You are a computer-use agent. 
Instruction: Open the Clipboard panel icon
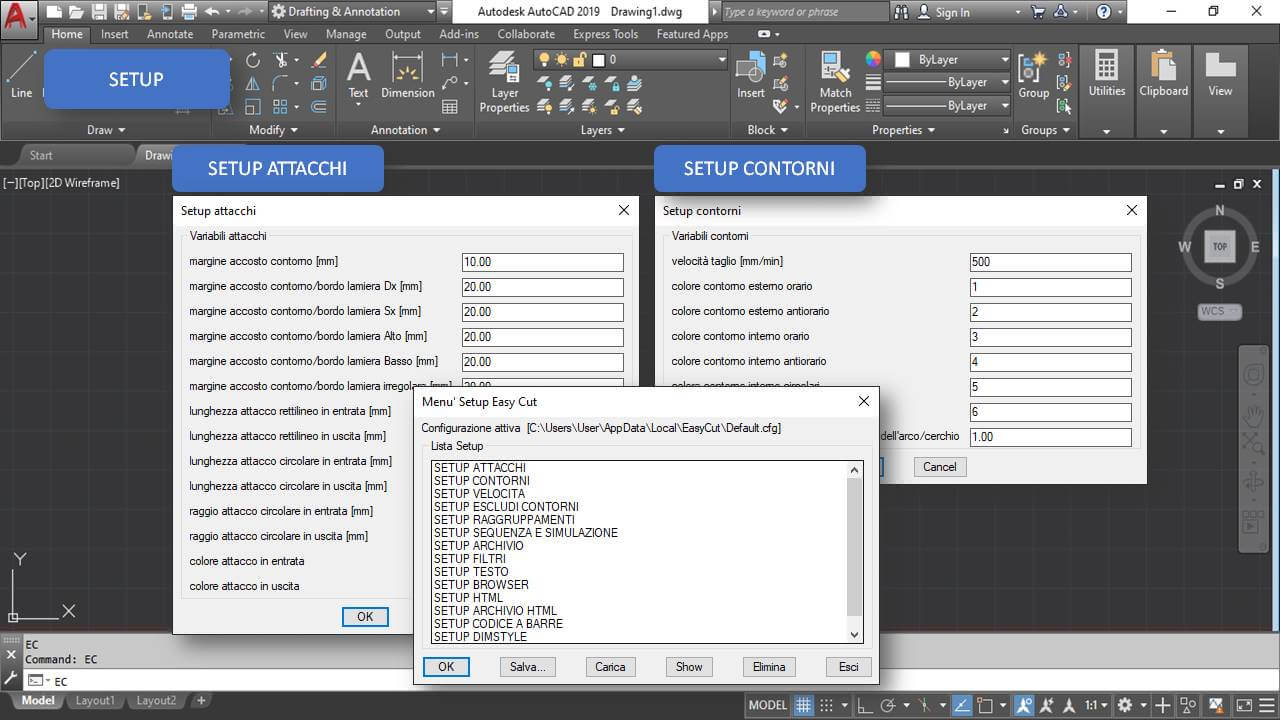pos(1163,75)
